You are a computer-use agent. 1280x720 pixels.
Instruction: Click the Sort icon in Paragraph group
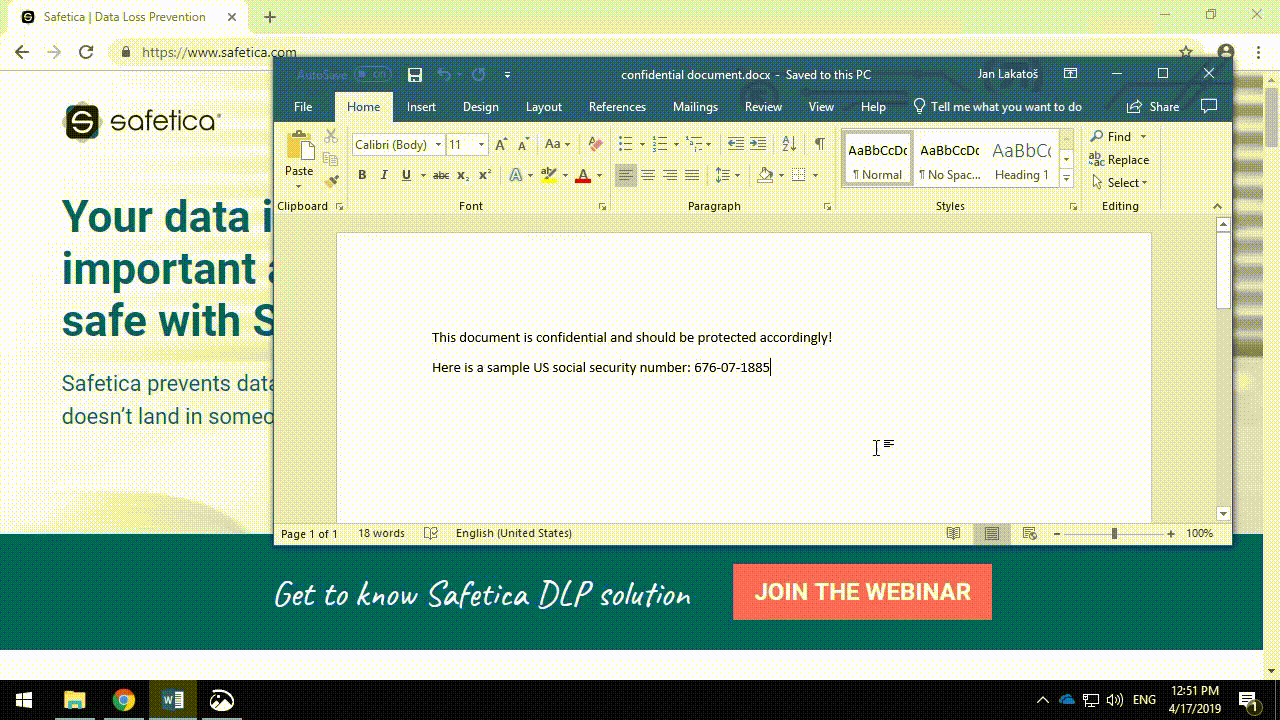point(789,144)
